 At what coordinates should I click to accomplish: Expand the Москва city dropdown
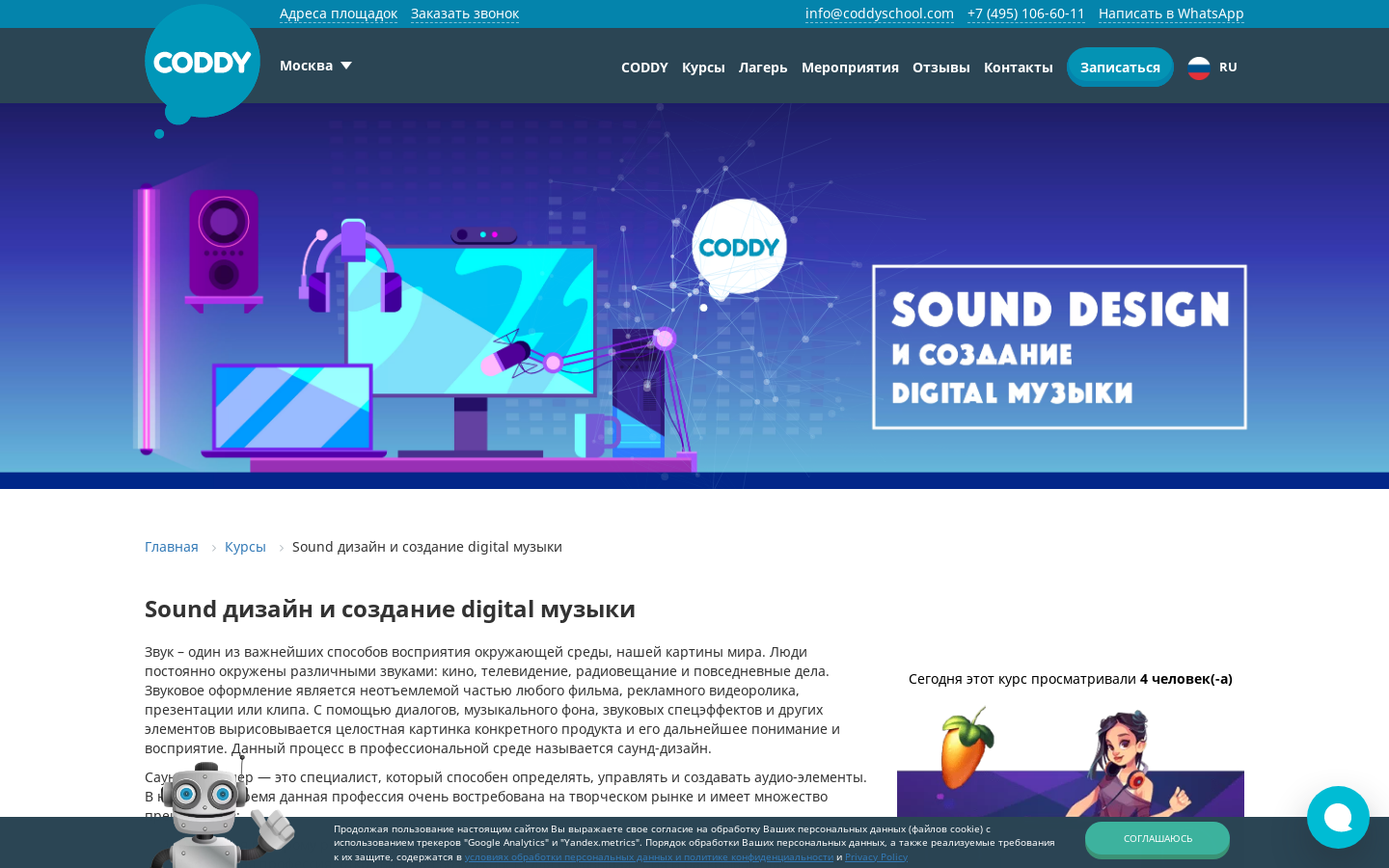[315, 66]
